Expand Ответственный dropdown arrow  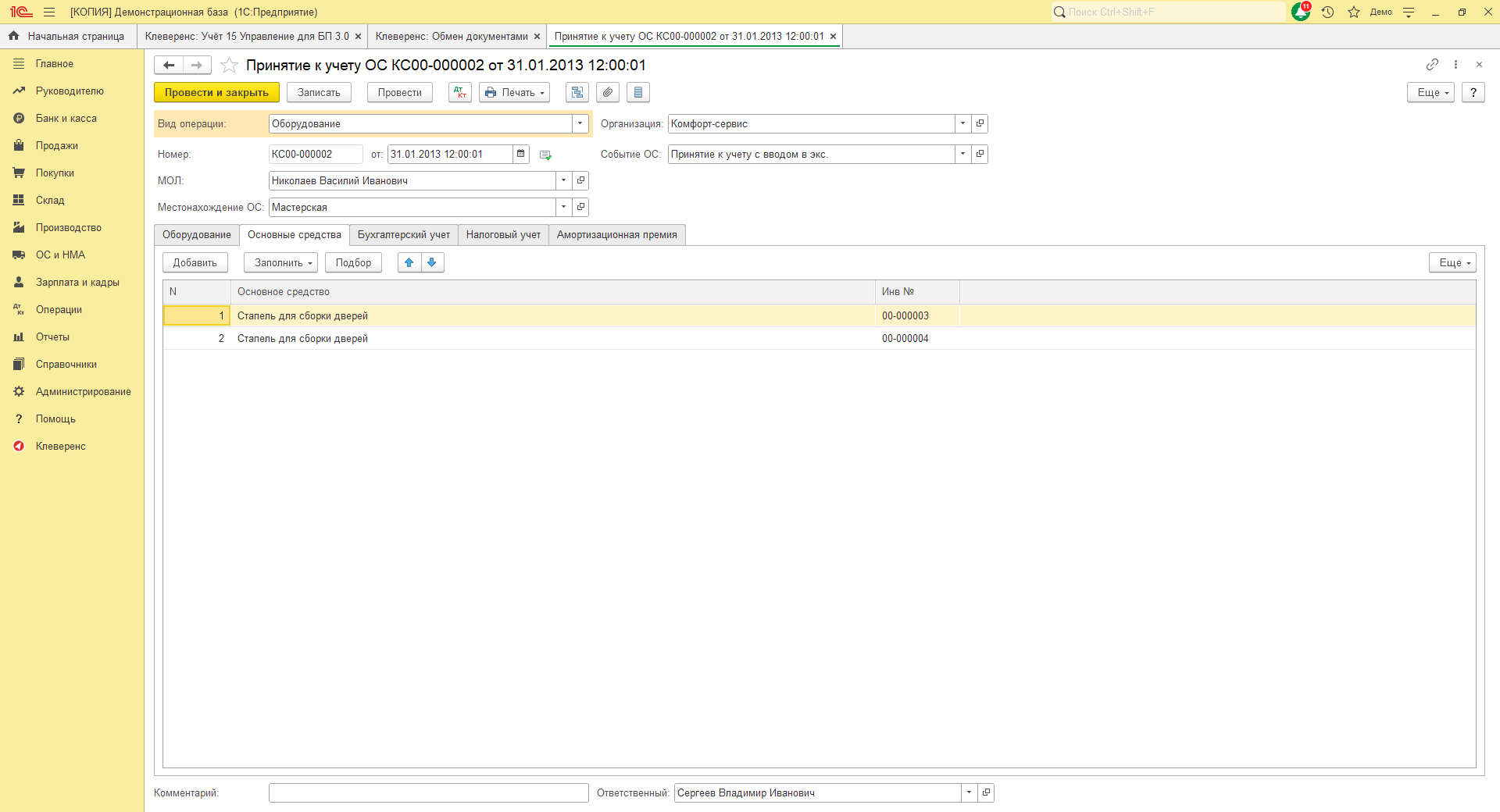coord(969,792)
